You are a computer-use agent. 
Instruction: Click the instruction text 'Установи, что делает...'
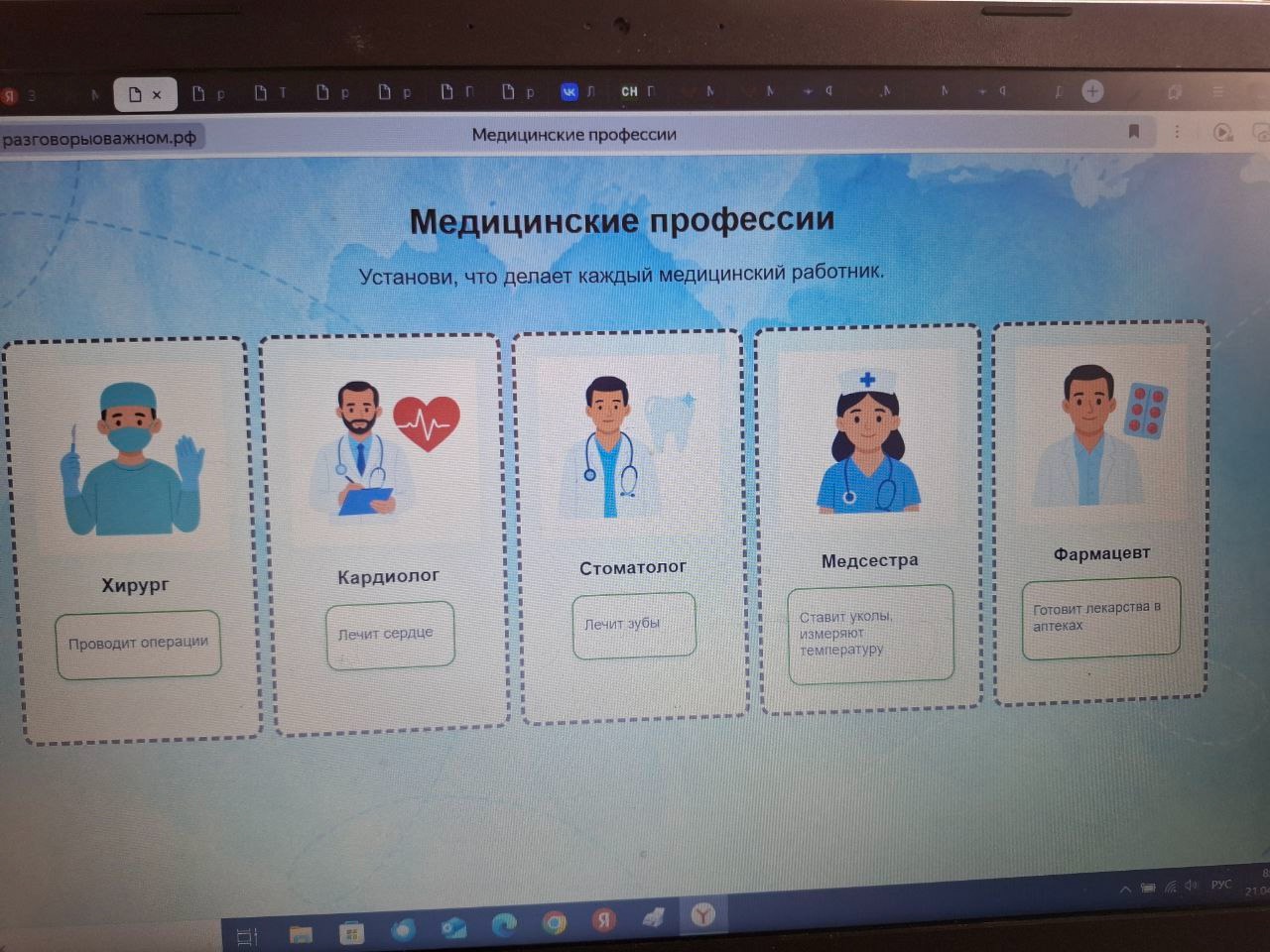pos(621,274)
